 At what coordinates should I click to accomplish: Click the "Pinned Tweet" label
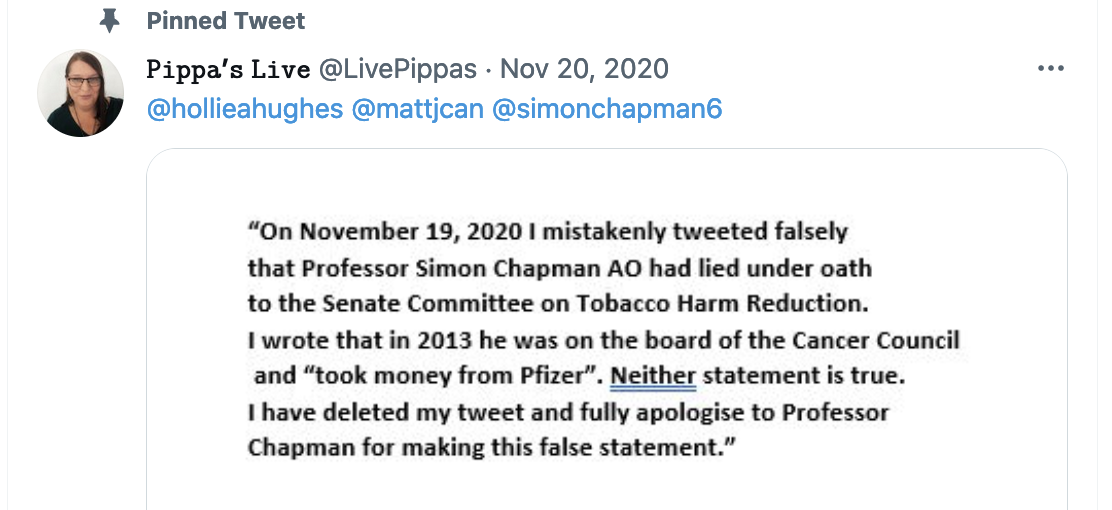pos(225,20)
